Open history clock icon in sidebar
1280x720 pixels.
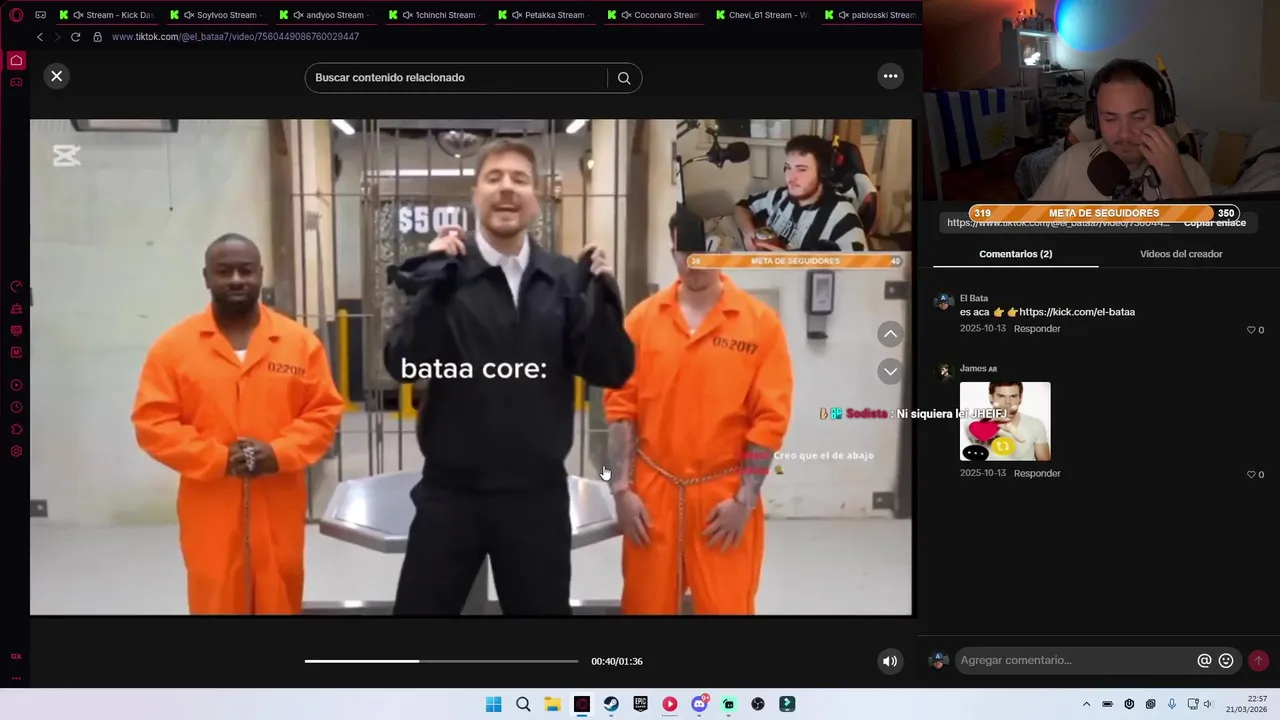pos(16,407)
